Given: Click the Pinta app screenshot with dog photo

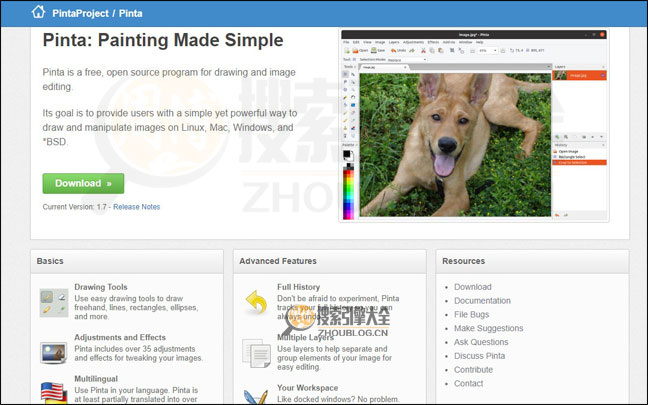Looking at the screenshot, I should [474, 126].
